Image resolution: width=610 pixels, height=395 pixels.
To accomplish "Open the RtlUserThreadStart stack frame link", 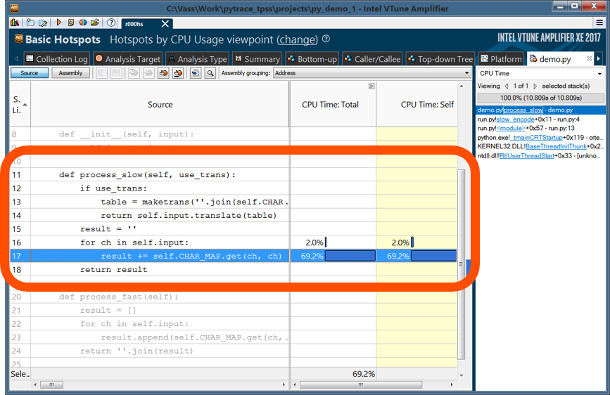I will pos(527,156).
